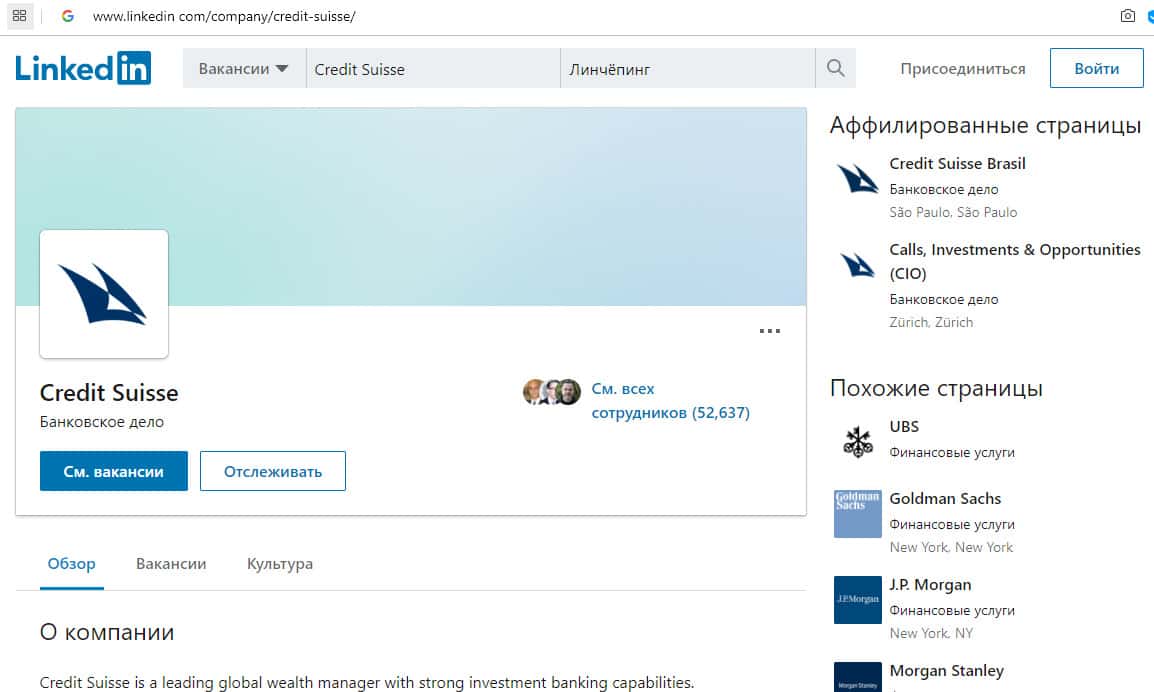Image resolution: width=1154 pixels, height=692 pixels.
Task: Open the three-dot more options menu
Action: click(770, 331)
